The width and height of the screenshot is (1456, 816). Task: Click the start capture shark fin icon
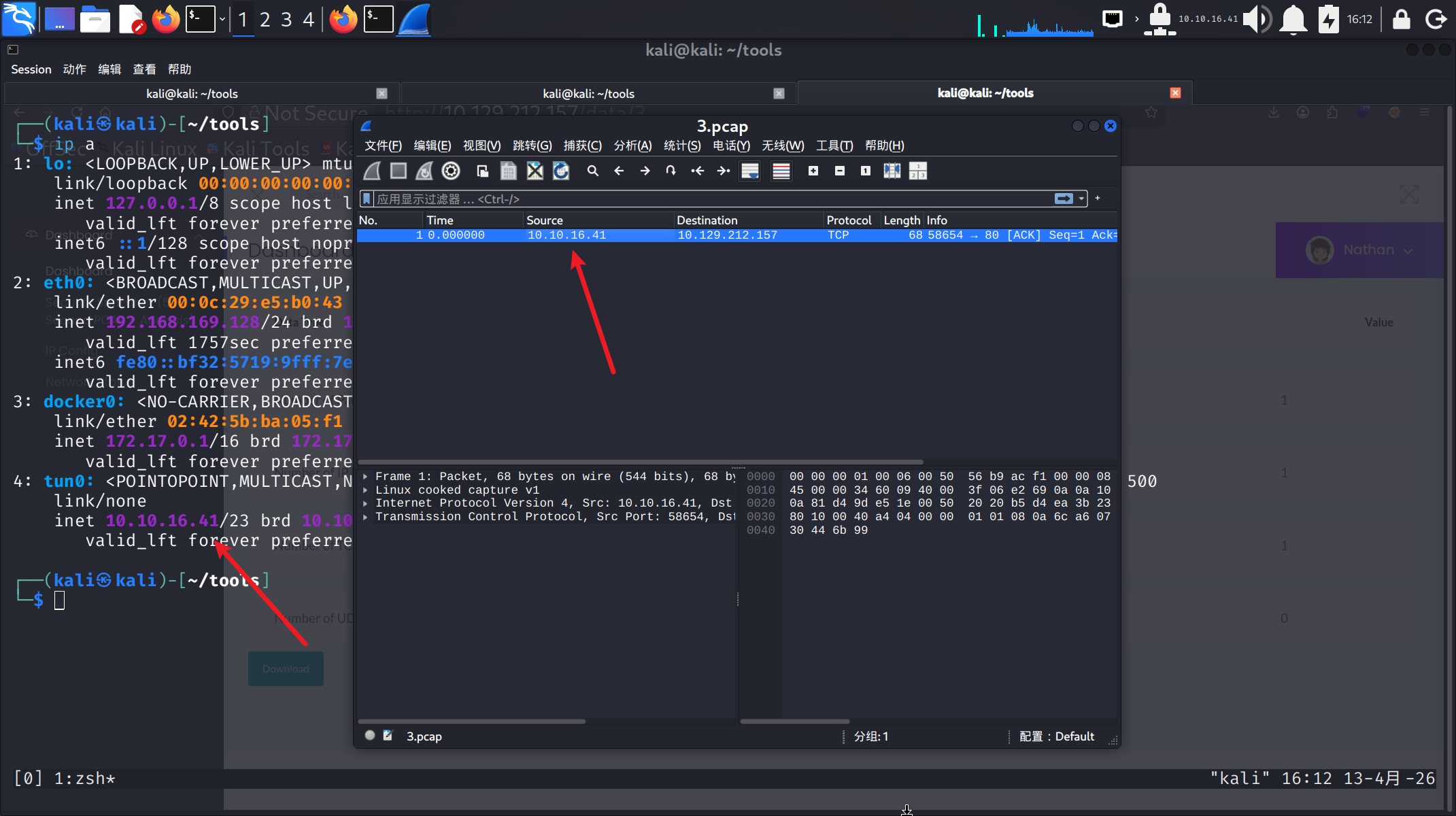click(x=372, y=171)
